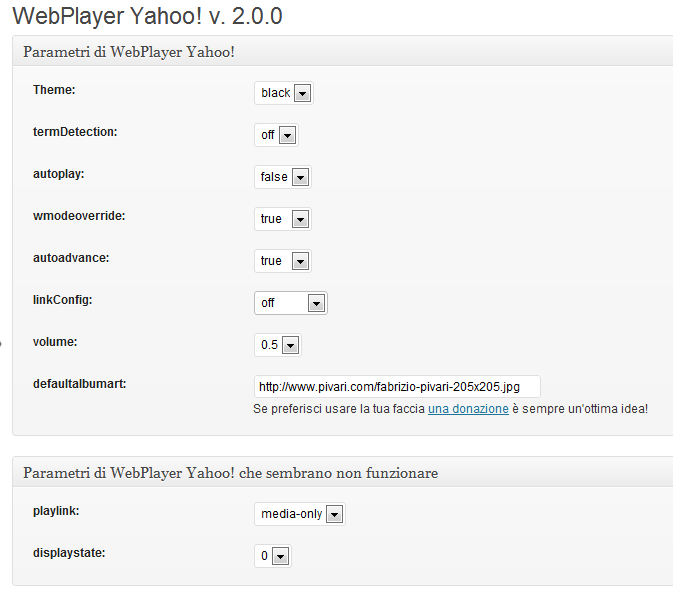
Task: Click the 'Theme:' label
Action: [54, 90]
